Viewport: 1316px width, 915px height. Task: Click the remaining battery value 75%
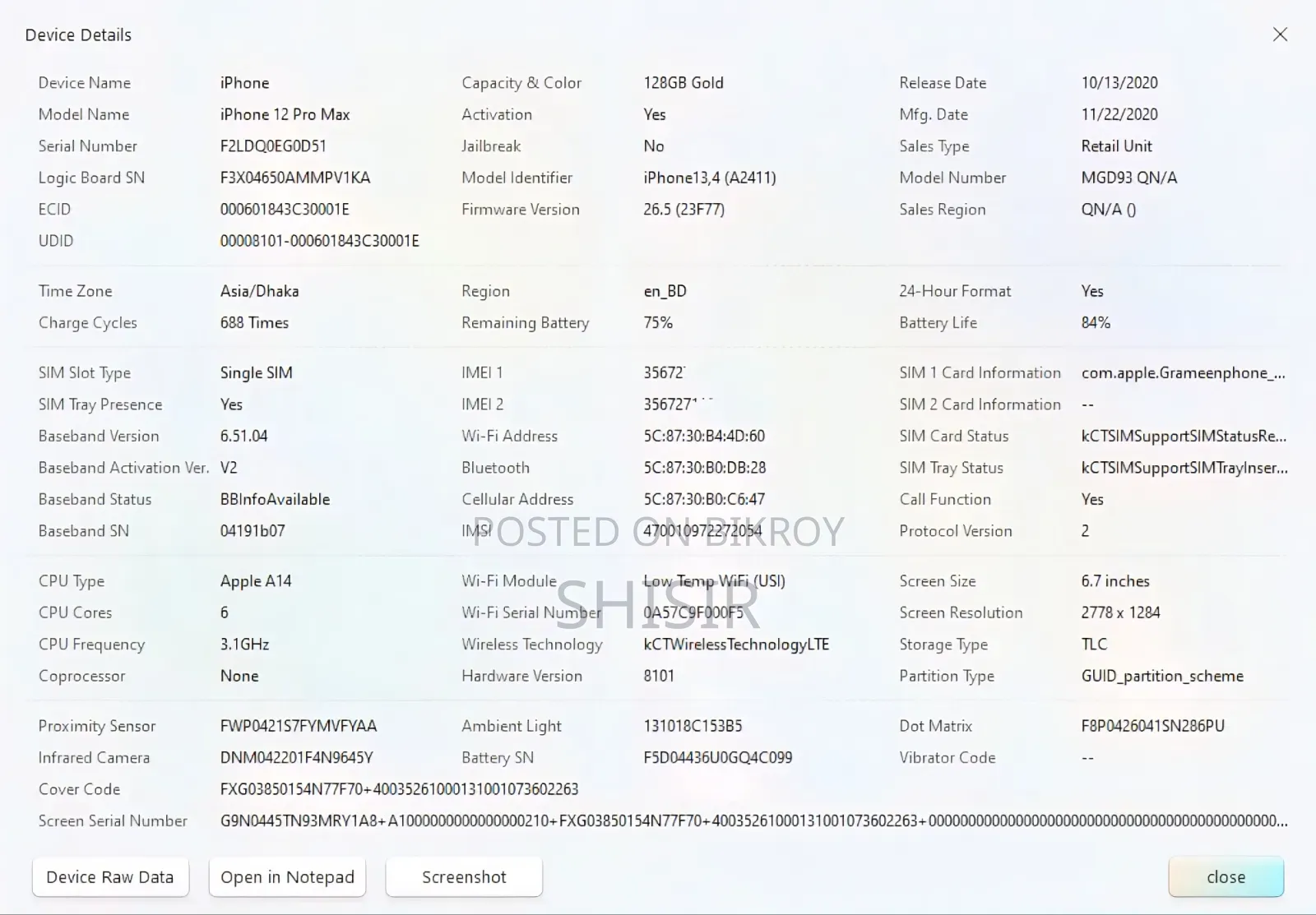658,323
